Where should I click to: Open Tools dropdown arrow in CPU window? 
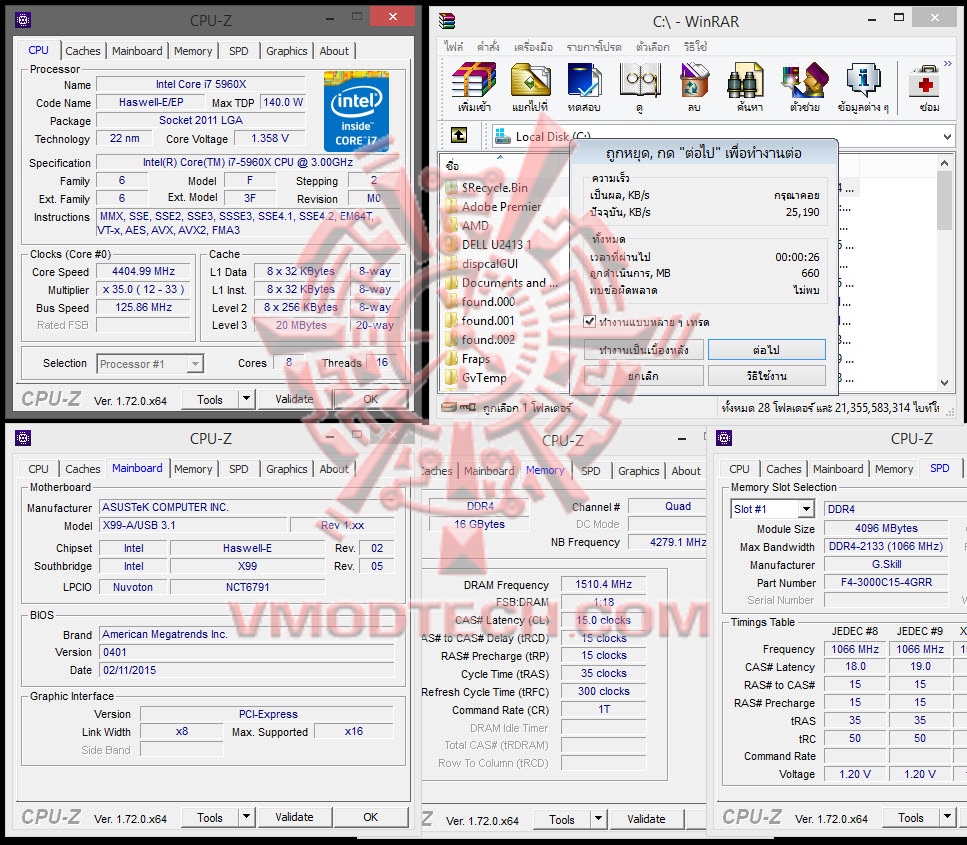[x=246, y=399]
